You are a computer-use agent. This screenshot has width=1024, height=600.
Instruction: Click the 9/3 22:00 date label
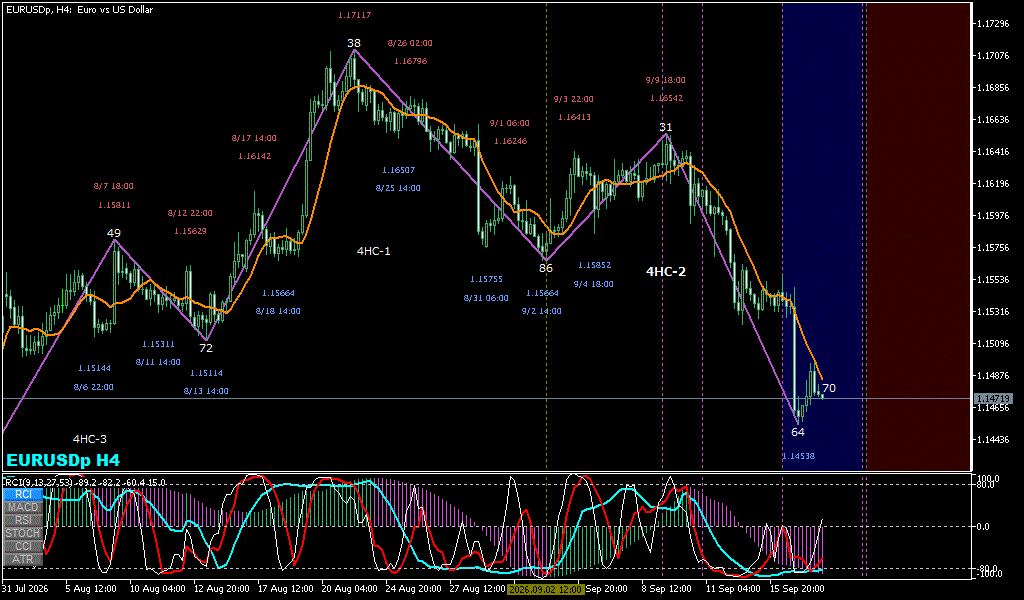click(x=573, y=99)
